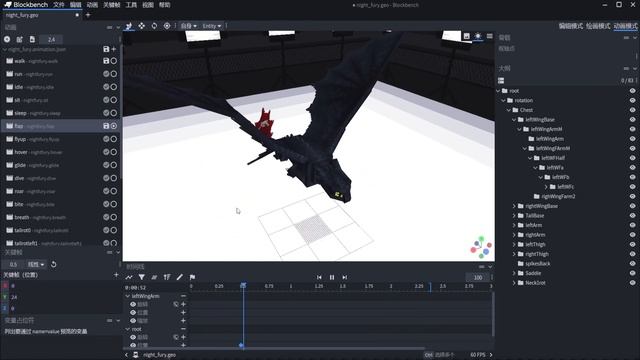This screenshot has width=640, height=360.
Task: Select the breath animation
Action: tap(60, 217)
